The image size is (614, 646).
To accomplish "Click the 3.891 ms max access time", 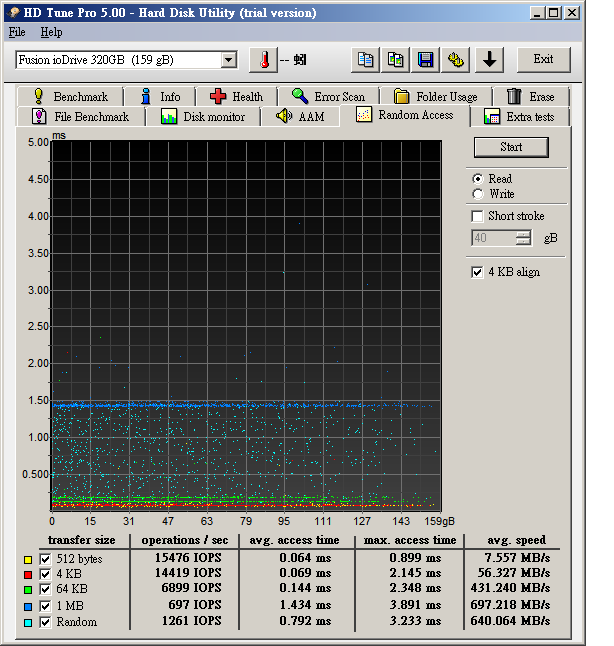I will pos(415,605).
